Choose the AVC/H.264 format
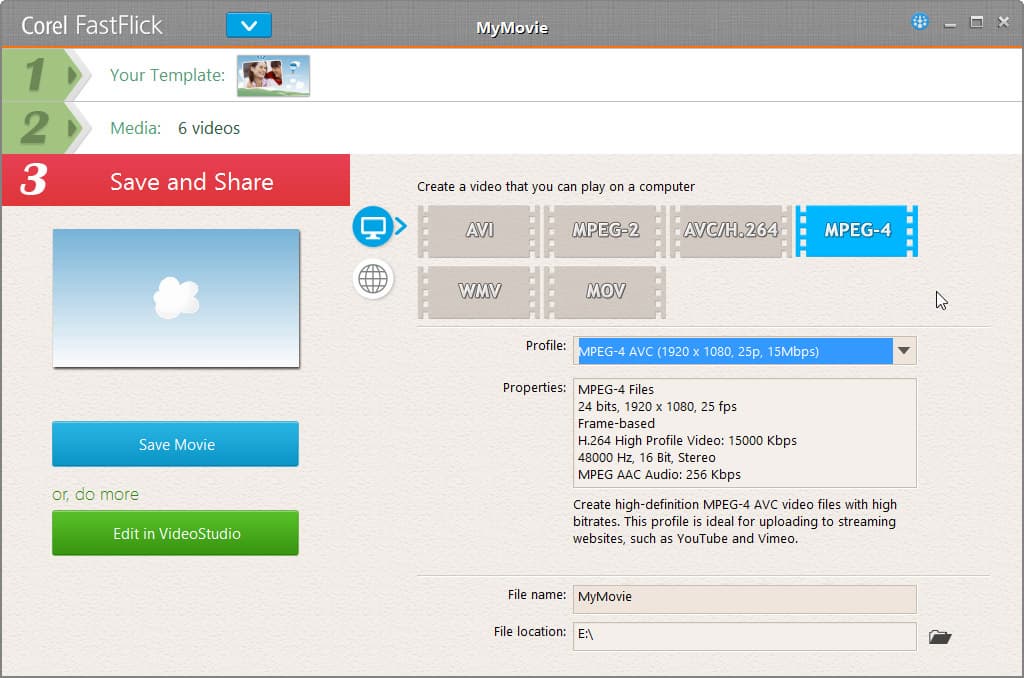 (730, 231)
